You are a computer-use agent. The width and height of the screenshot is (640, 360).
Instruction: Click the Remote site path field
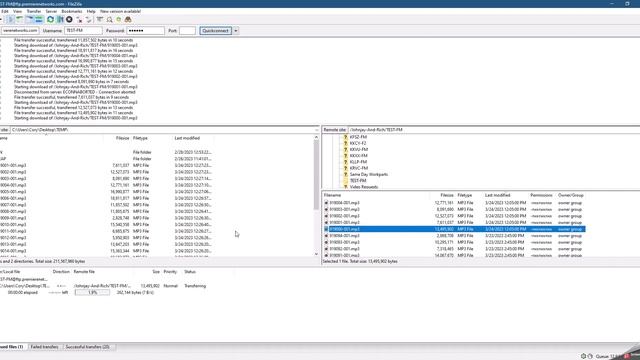pos(494,130)
